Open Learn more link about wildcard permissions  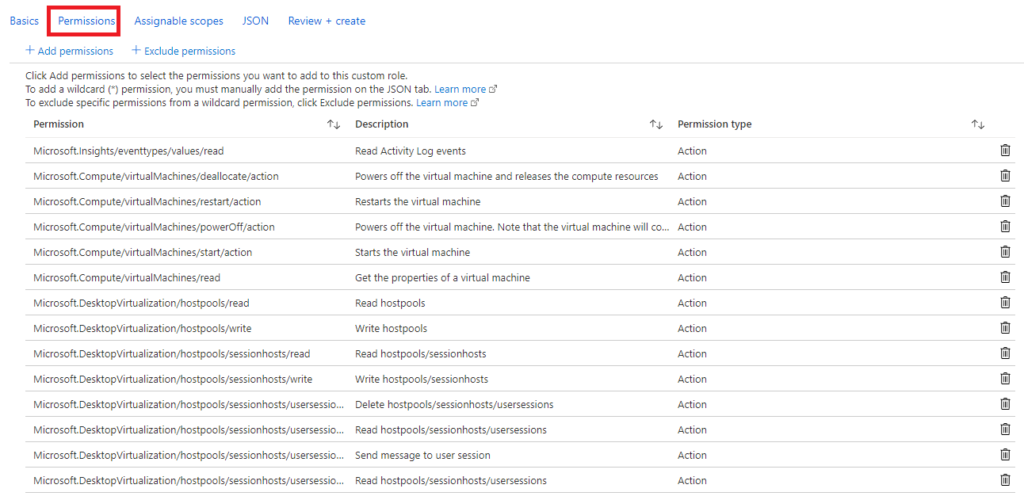click(466, 89)
